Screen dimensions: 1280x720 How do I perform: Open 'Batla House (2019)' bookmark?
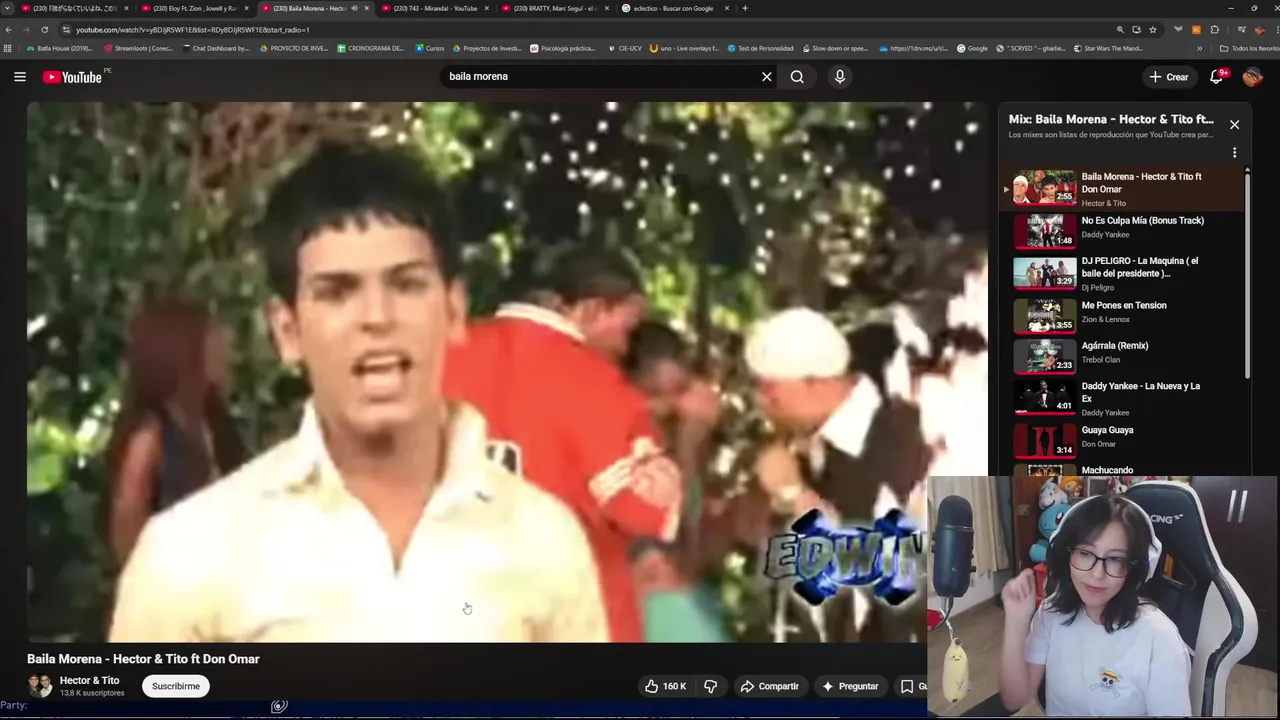60,48
